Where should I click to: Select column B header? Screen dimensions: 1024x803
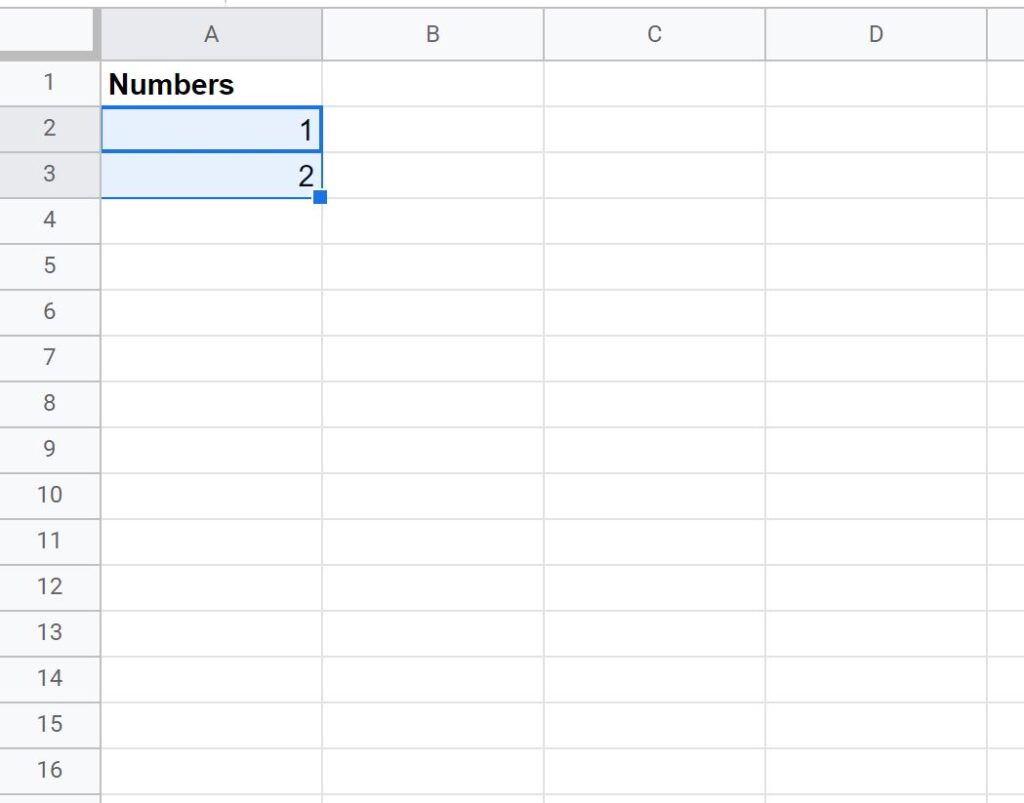point(433,34)
